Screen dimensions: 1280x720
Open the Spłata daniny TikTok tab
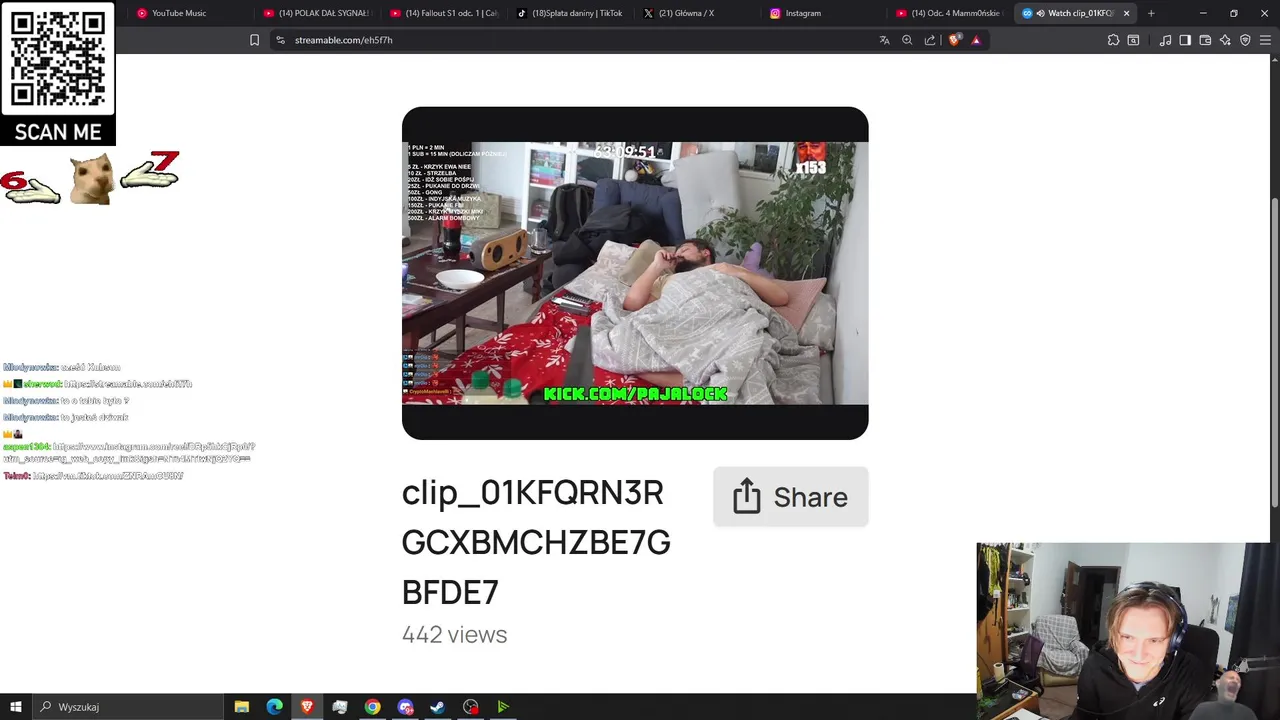pos(570,13)
